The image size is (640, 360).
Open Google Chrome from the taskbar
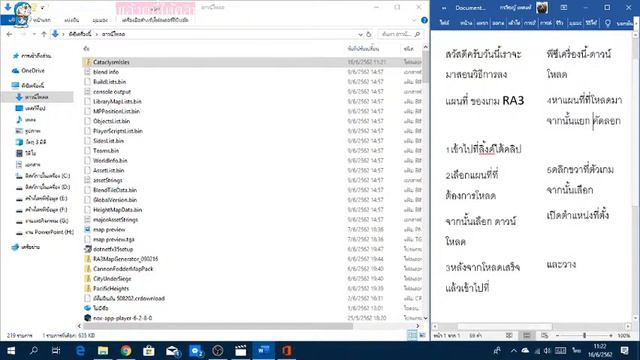coord(126,351)
